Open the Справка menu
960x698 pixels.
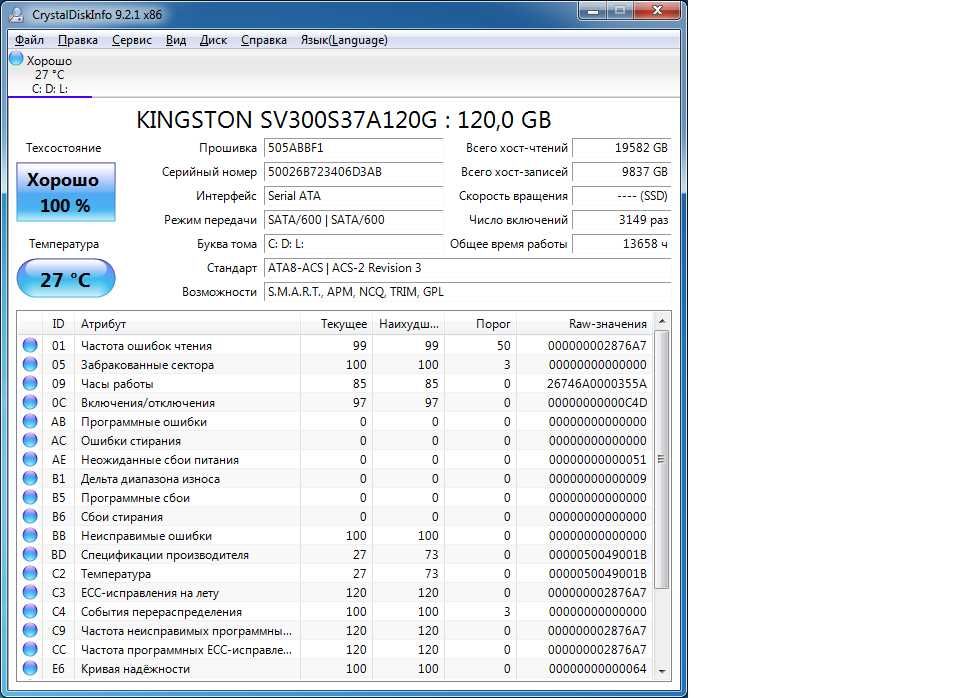coord(263,40)
